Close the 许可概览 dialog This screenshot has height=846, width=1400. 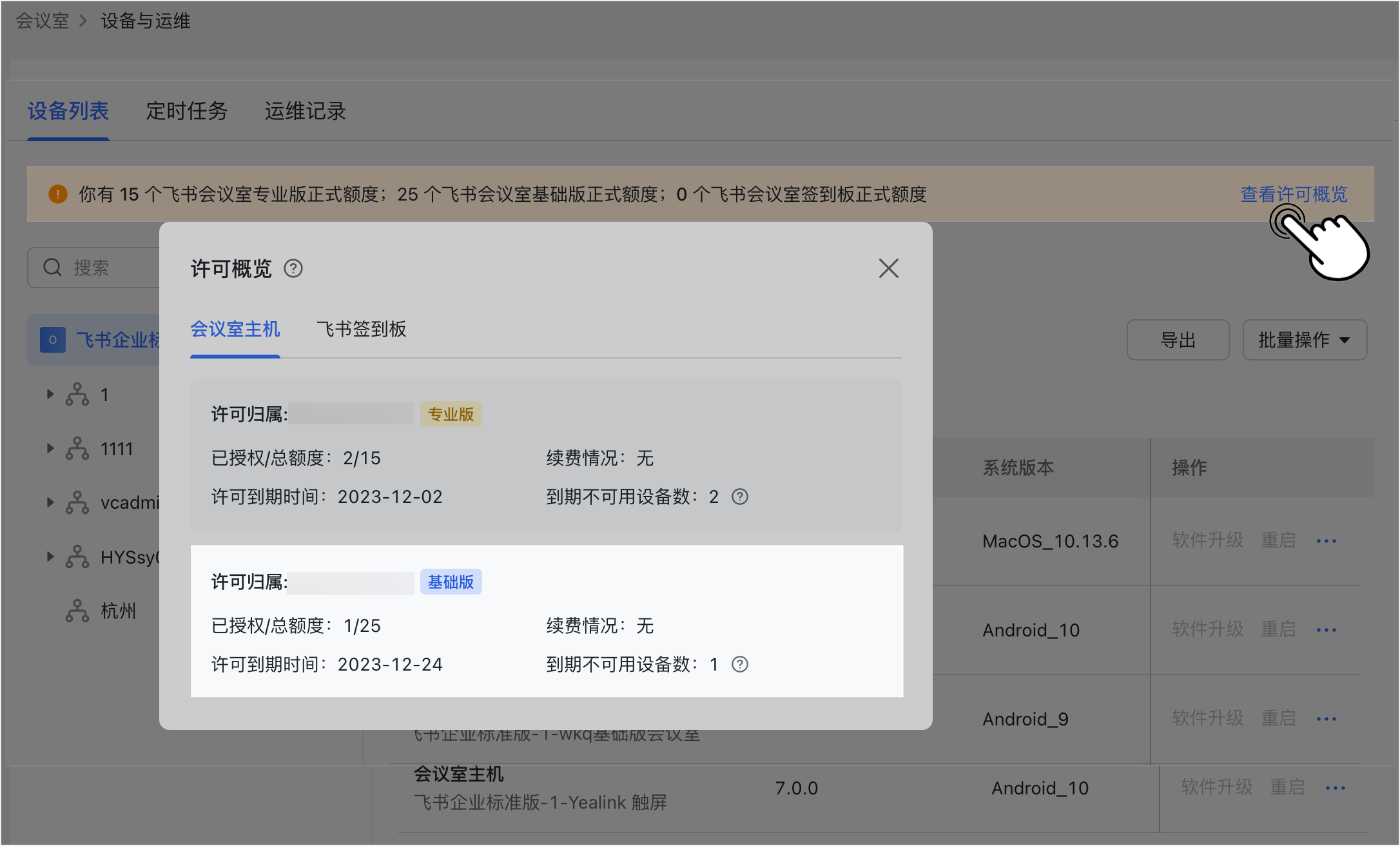pos(888,268)
